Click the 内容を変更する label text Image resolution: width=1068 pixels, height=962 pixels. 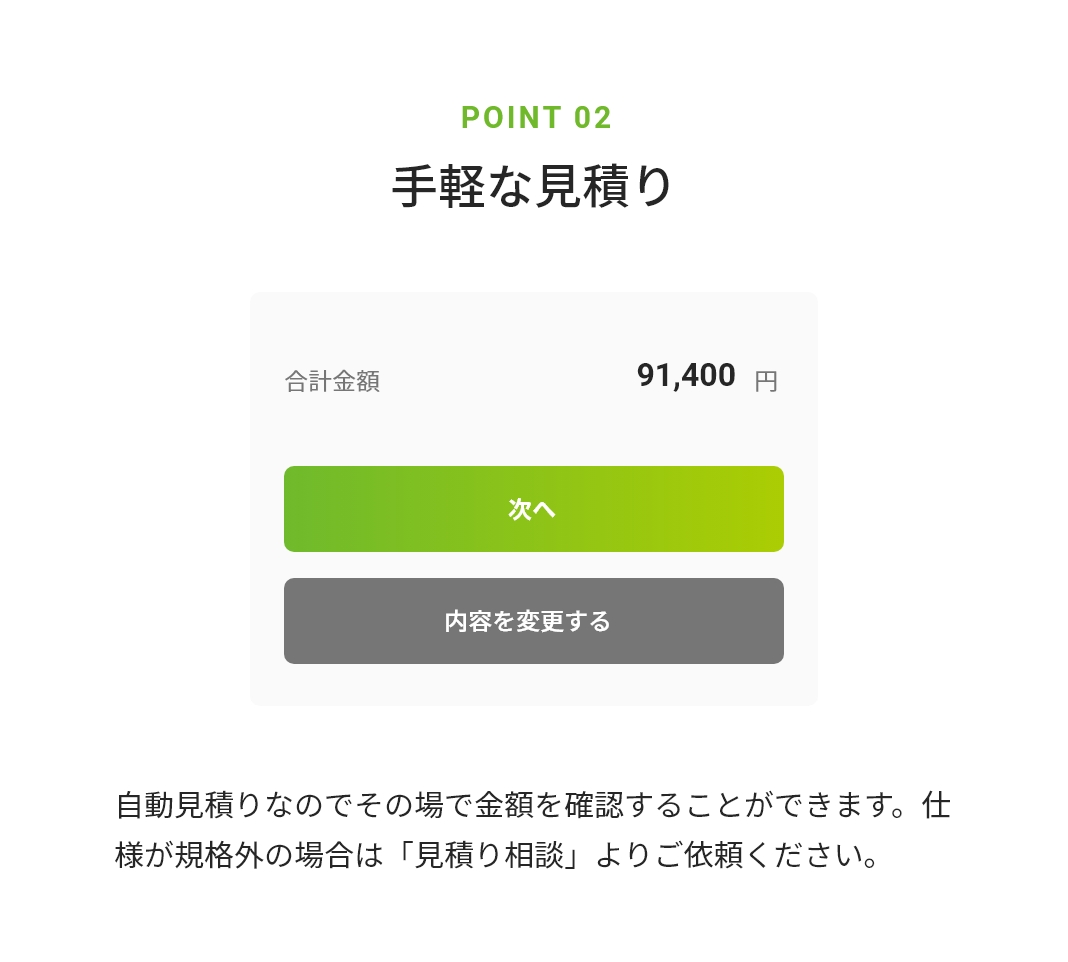pyautogui.click(x=527, y=620)
